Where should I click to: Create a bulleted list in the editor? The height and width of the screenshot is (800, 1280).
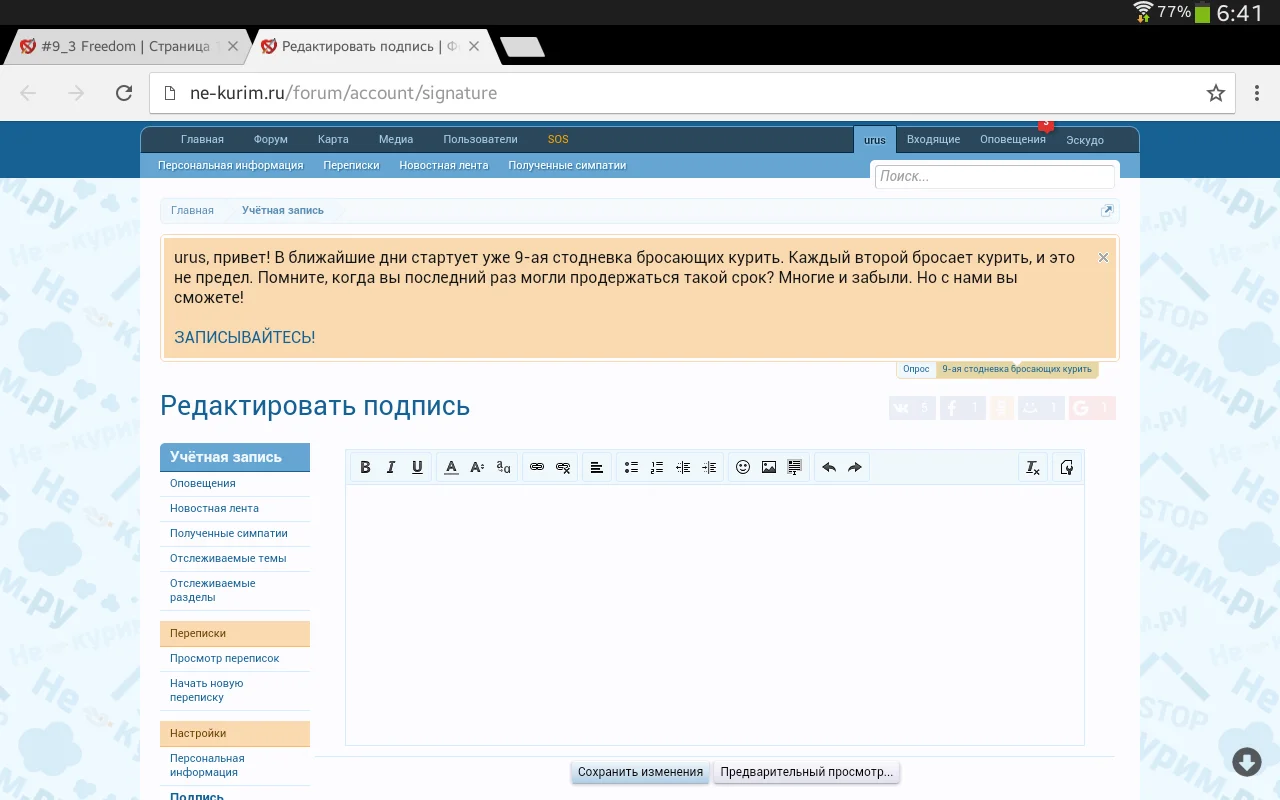click(631, 466)
